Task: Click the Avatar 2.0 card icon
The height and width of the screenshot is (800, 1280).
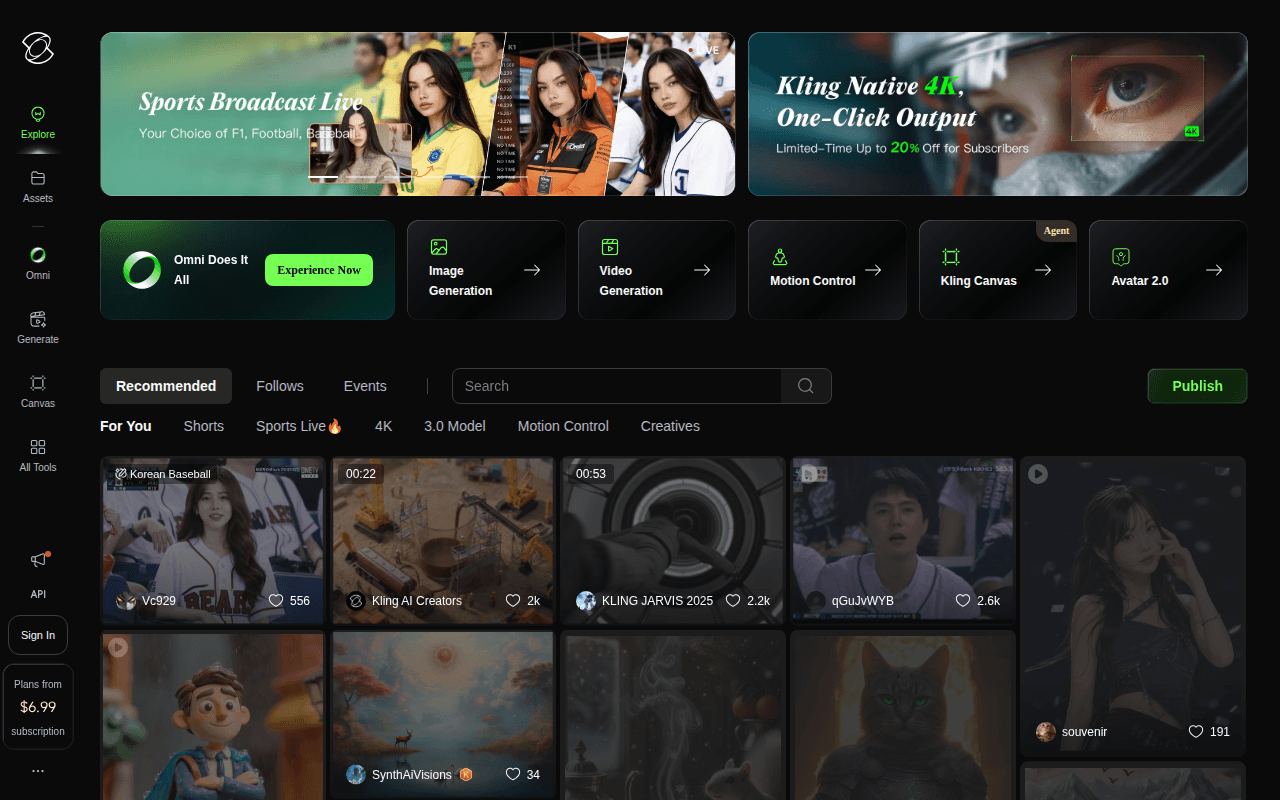Action: pyautogui.click(x=1121, y=257)
